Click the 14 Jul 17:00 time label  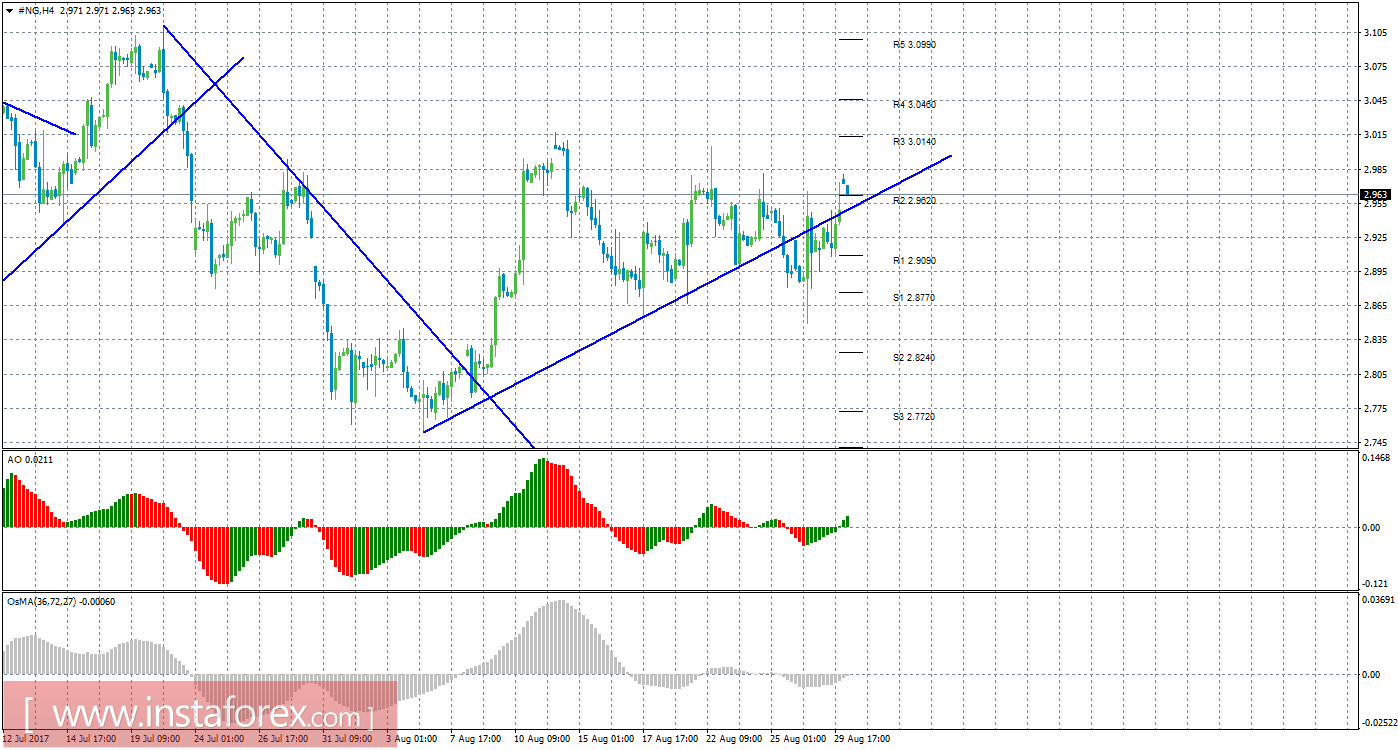click(x=90, y=739)
